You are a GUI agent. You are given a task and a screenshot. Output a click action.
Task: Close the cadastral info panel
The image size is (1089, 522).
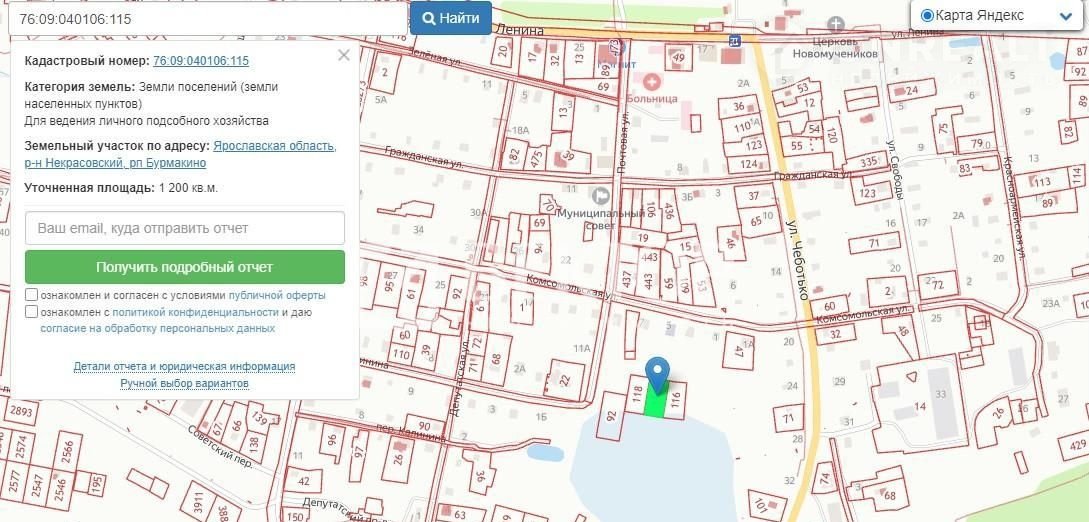(344, 55)
